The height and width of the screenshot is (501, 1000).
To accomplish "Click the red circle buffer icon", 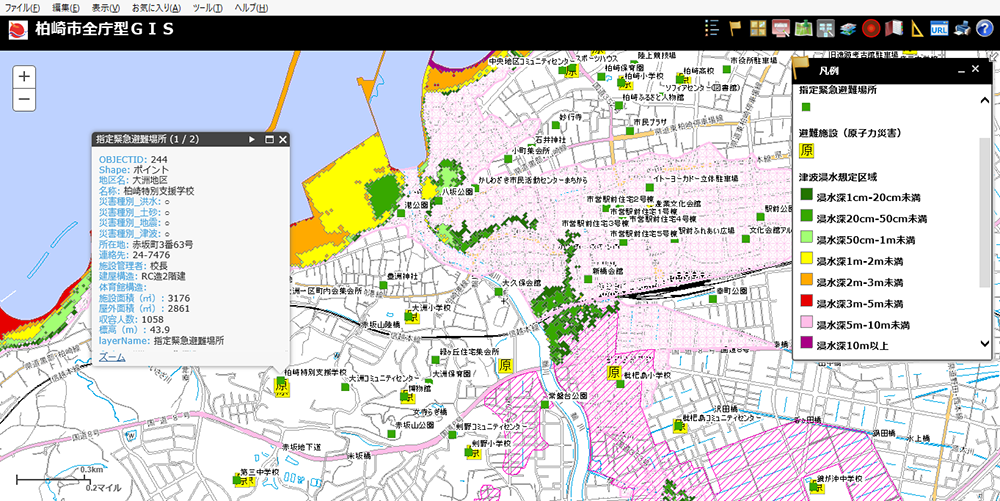I will coord(871,28).
